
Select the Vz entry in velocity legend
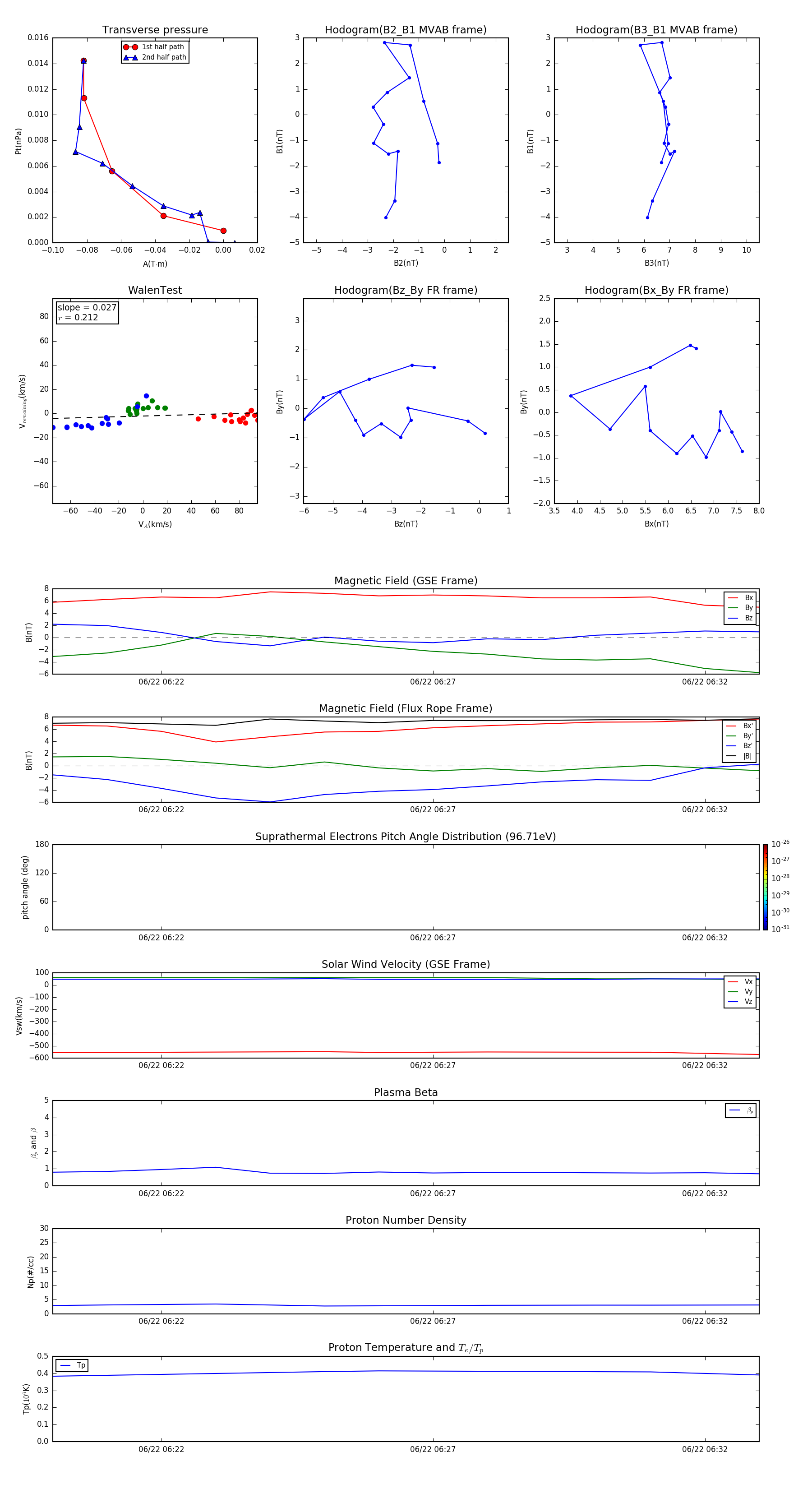click(x=740, y=1002)
